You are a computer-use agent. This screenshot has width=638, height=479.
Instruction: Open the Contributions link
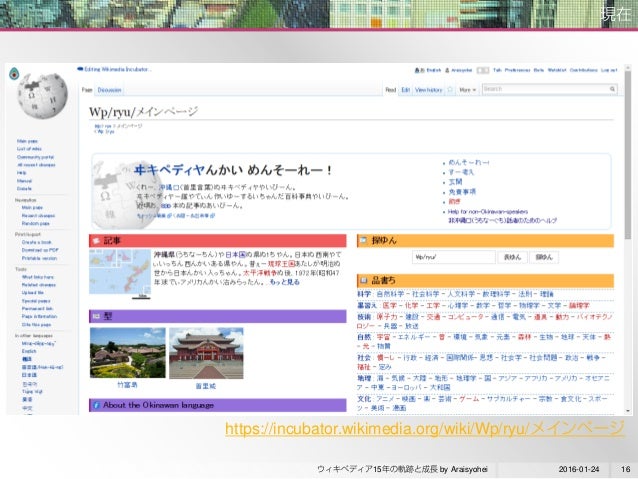click(x=583, y=70)
